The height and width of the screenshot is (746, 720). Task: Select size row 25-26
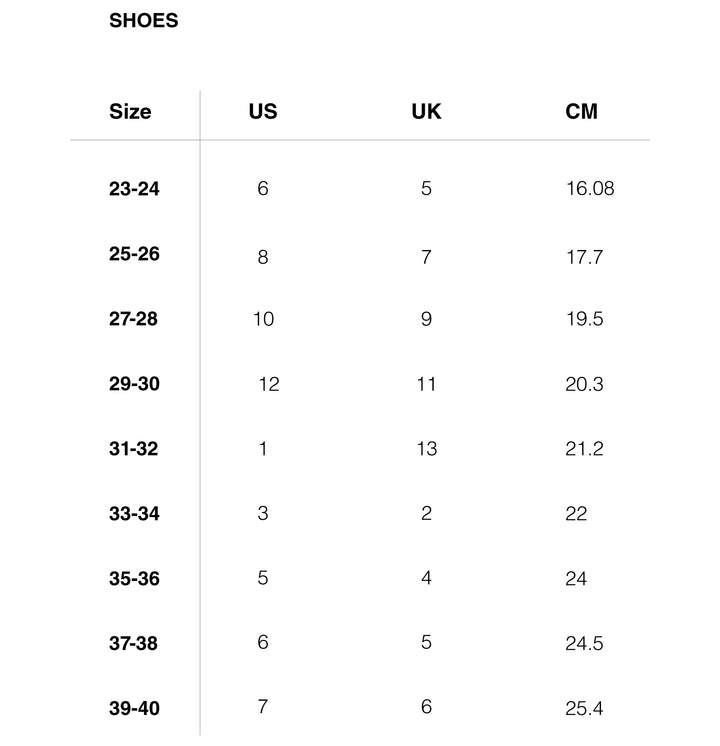click(134, 254)
